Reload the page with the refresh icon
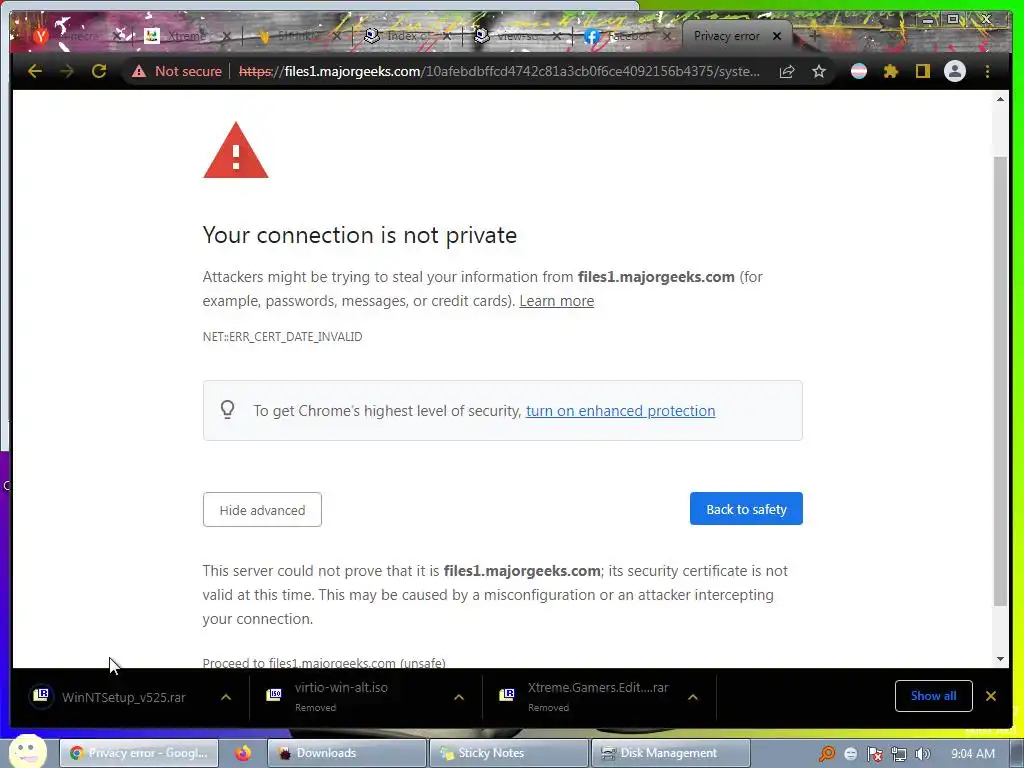Viewport: 1024px width, 768px height. point(99,71)
